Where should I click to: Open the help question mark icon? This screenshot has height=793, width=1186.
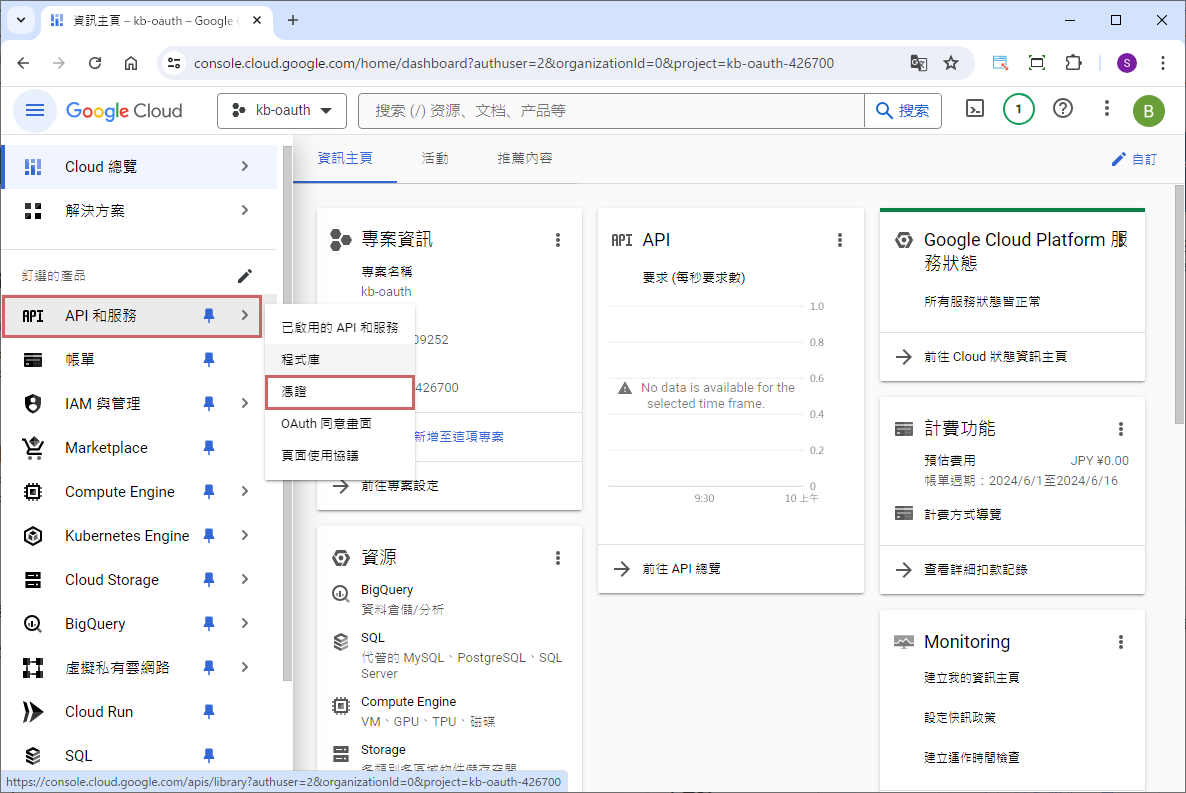tap(1063, 110)
